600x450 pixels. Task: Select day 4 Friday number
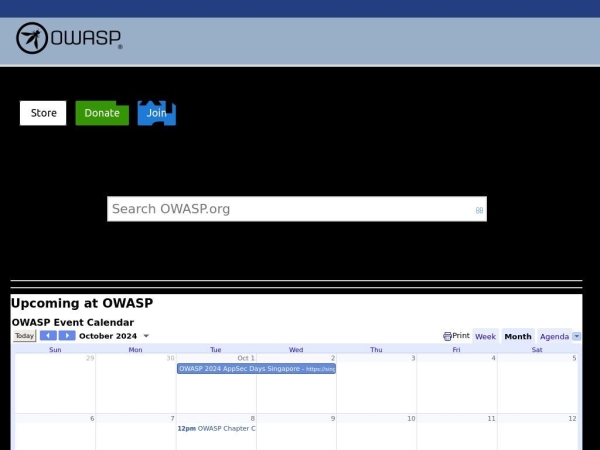point(493,358)
